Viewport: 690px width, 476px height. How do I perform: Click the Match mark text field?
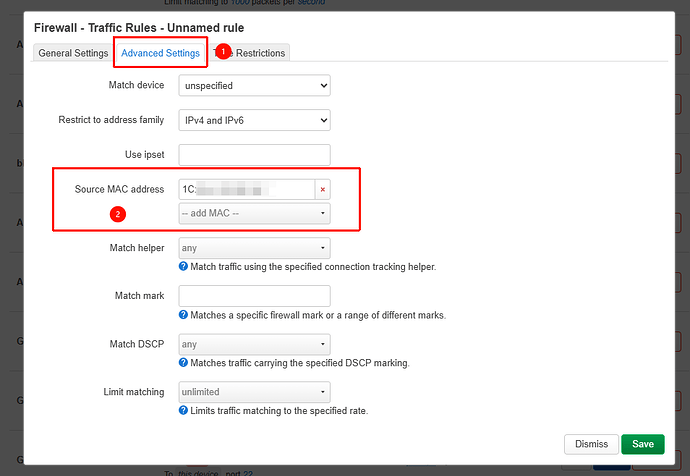pos(254,296)
